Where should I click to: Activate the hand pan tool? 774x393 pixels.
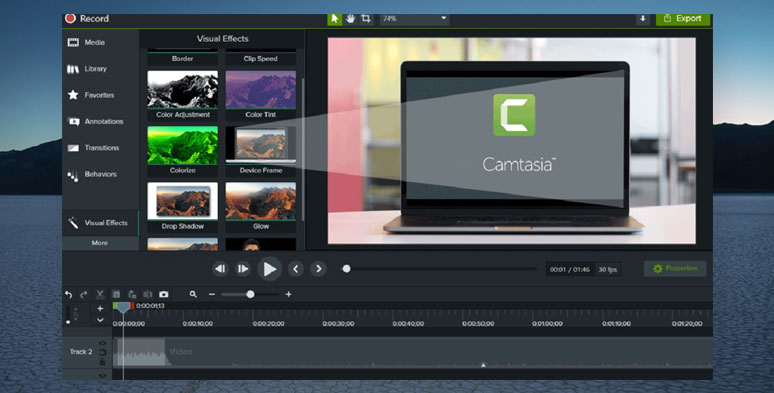(x=350, y=19)
